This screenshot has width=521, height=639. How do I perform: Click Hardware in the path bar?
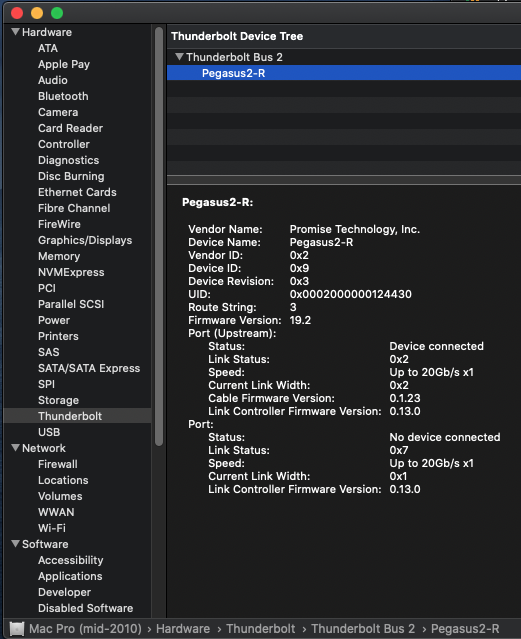(183, 629)
